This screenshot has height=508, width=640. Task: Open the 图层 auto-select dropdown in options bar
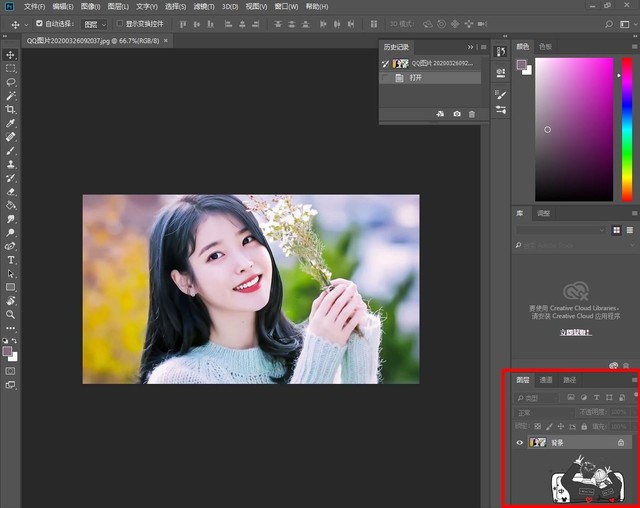96,23
